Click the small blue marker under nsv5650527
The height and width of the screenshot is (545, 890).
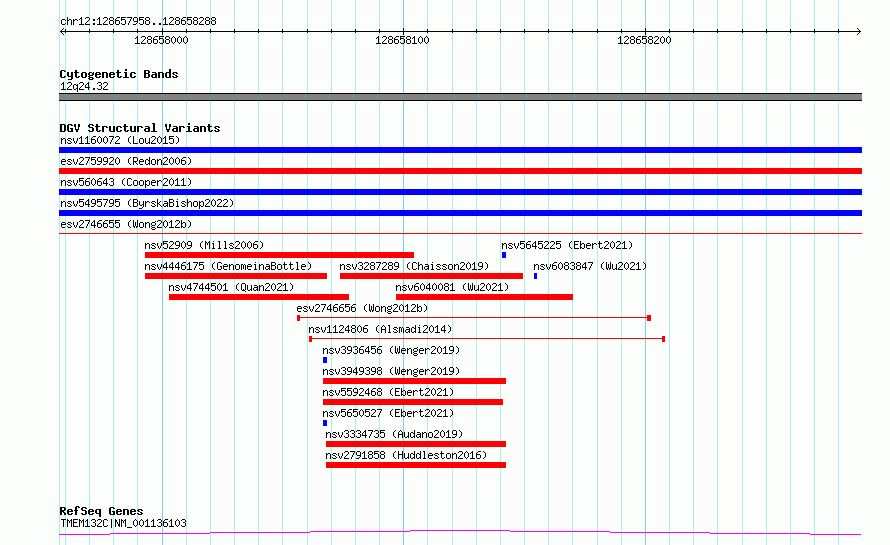pyautogui.click(x=325, y=423)
